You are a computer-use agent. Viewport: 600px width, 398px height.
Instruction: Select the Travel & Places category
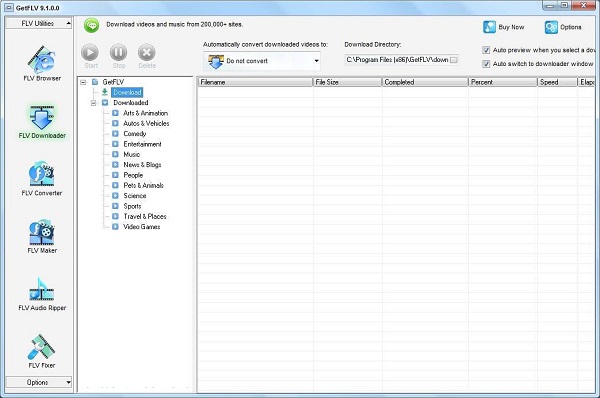[x=145, y=216]
